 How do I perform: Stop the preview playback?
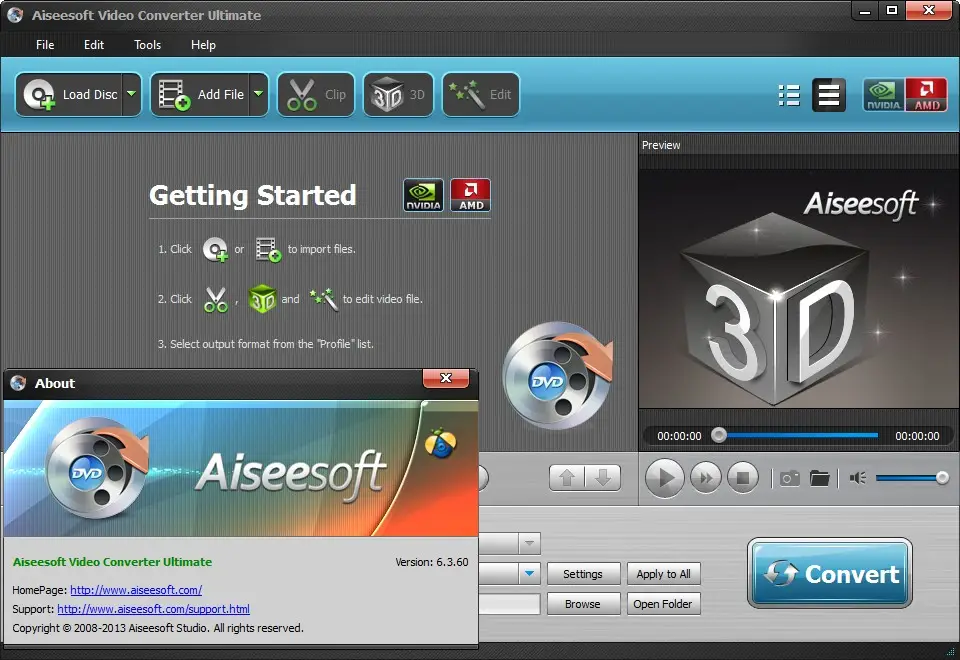tap(743, 478)
